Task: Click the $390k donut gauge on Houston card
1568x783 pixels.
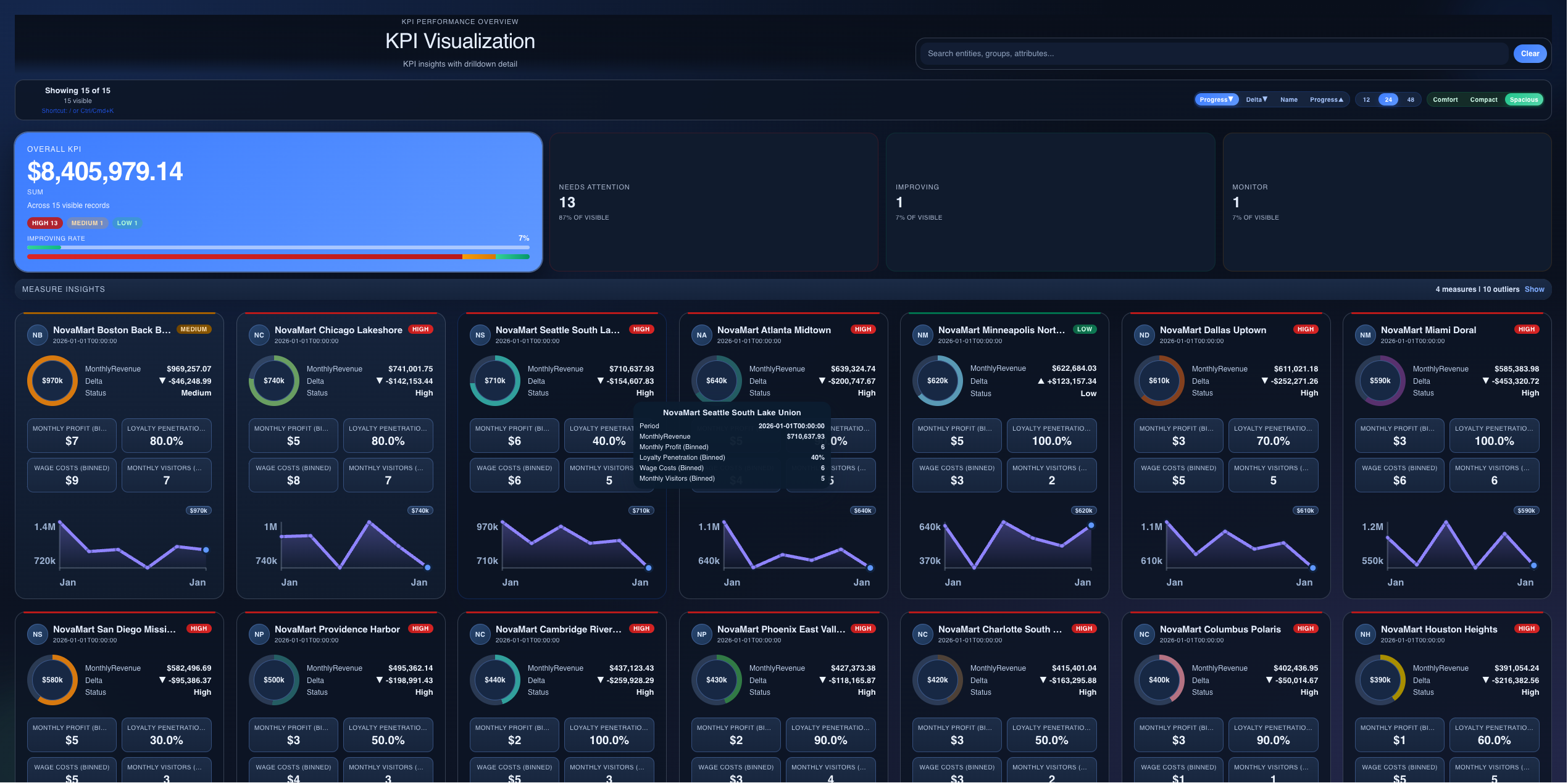Action: pos(1380,680)
